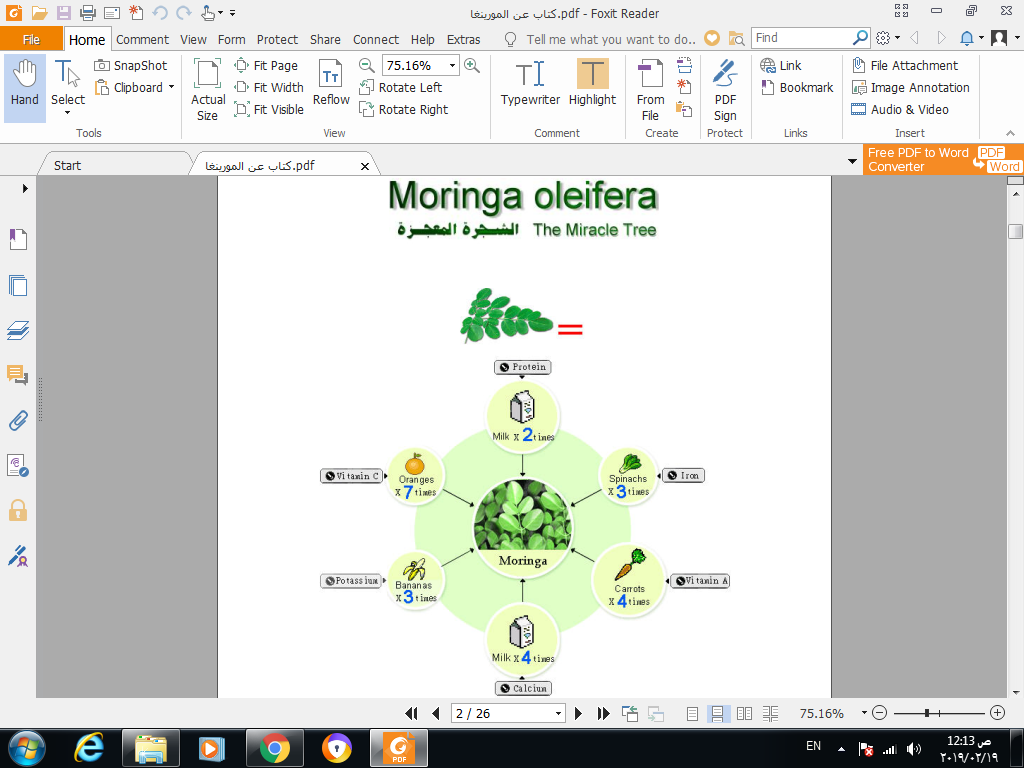
Task: Click the Typewriter comment tool
Action: click(x=530, y=86)
